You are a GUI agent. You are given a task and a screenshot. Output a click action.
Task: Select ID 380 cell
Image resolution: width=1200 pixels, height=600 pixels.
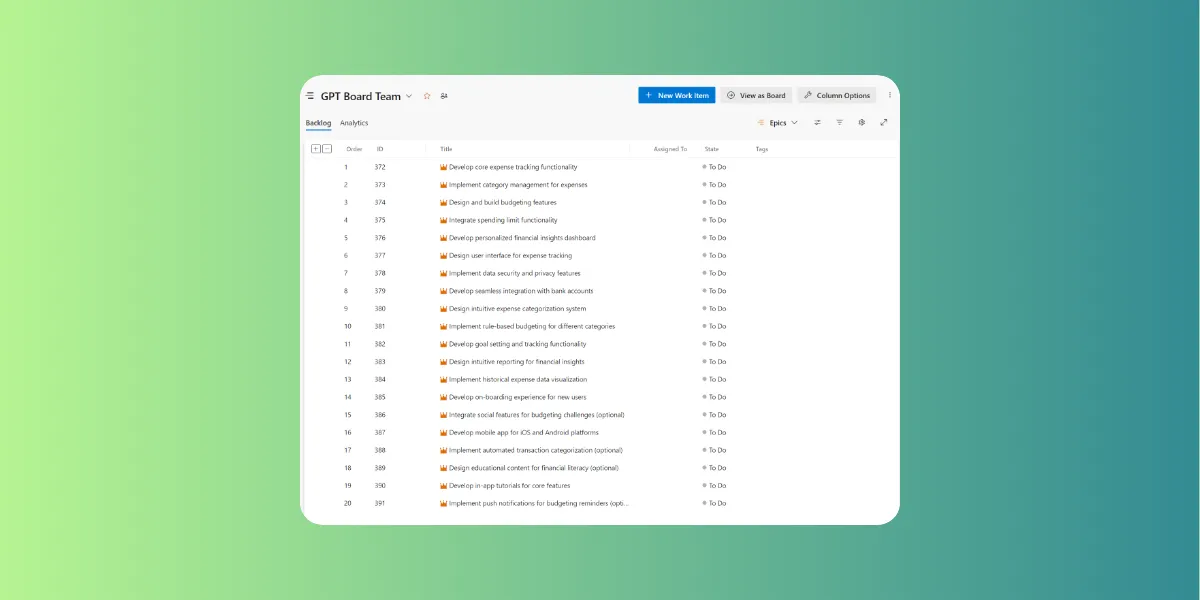point(380,309)
